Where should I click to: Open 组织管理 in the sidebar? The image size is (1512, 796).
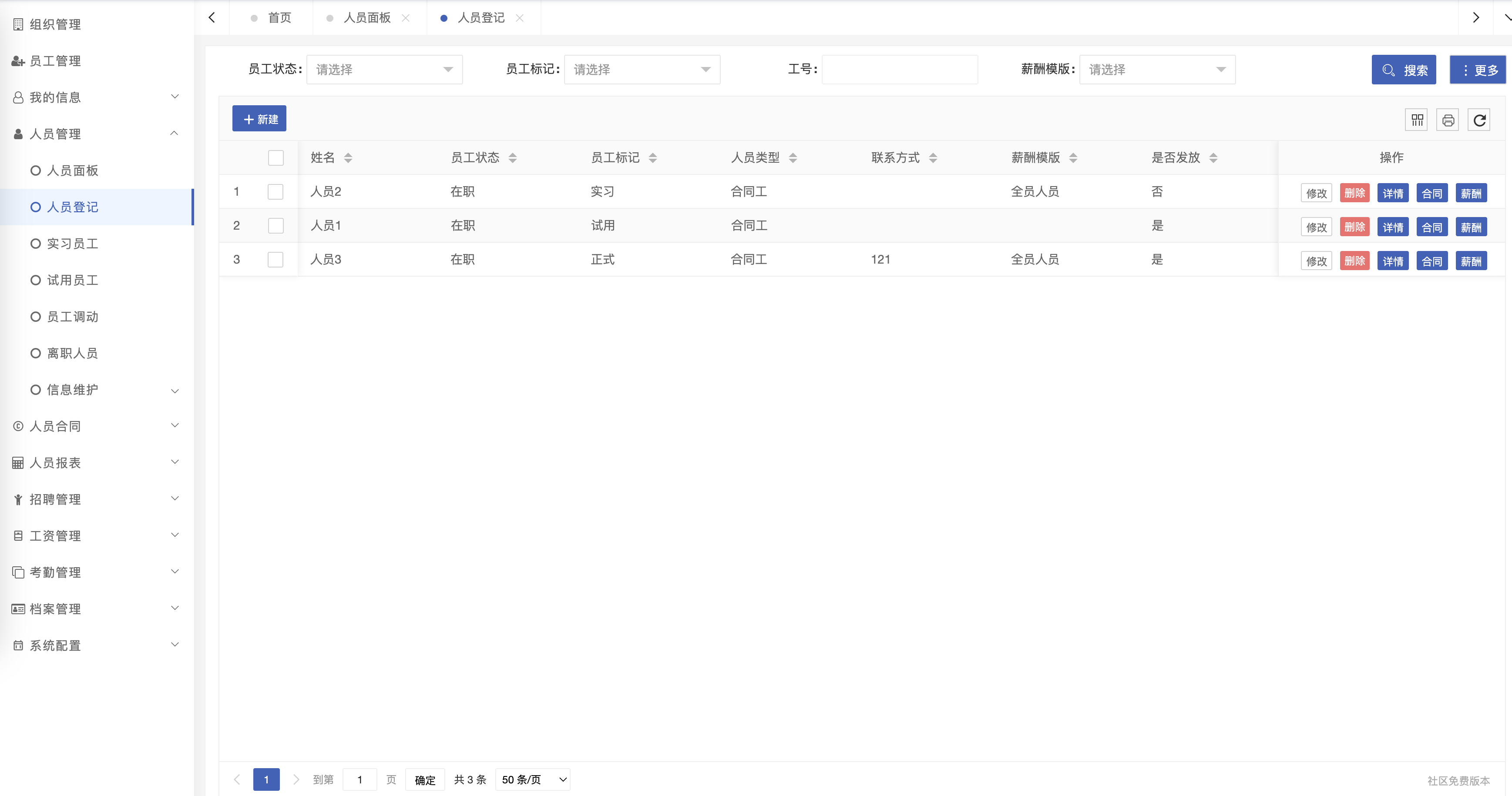[97, 25]
